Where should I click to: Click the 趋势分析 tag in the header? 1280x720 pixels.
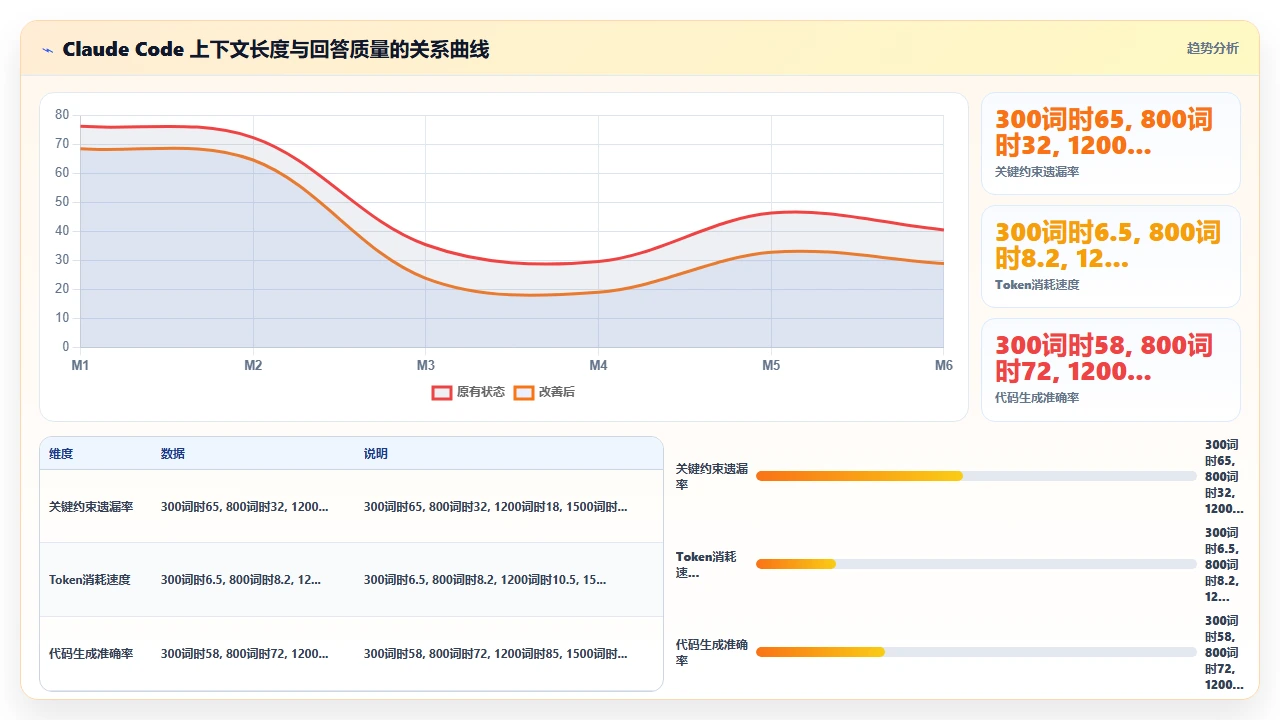pyautogui.click(x=1212, y=48)
